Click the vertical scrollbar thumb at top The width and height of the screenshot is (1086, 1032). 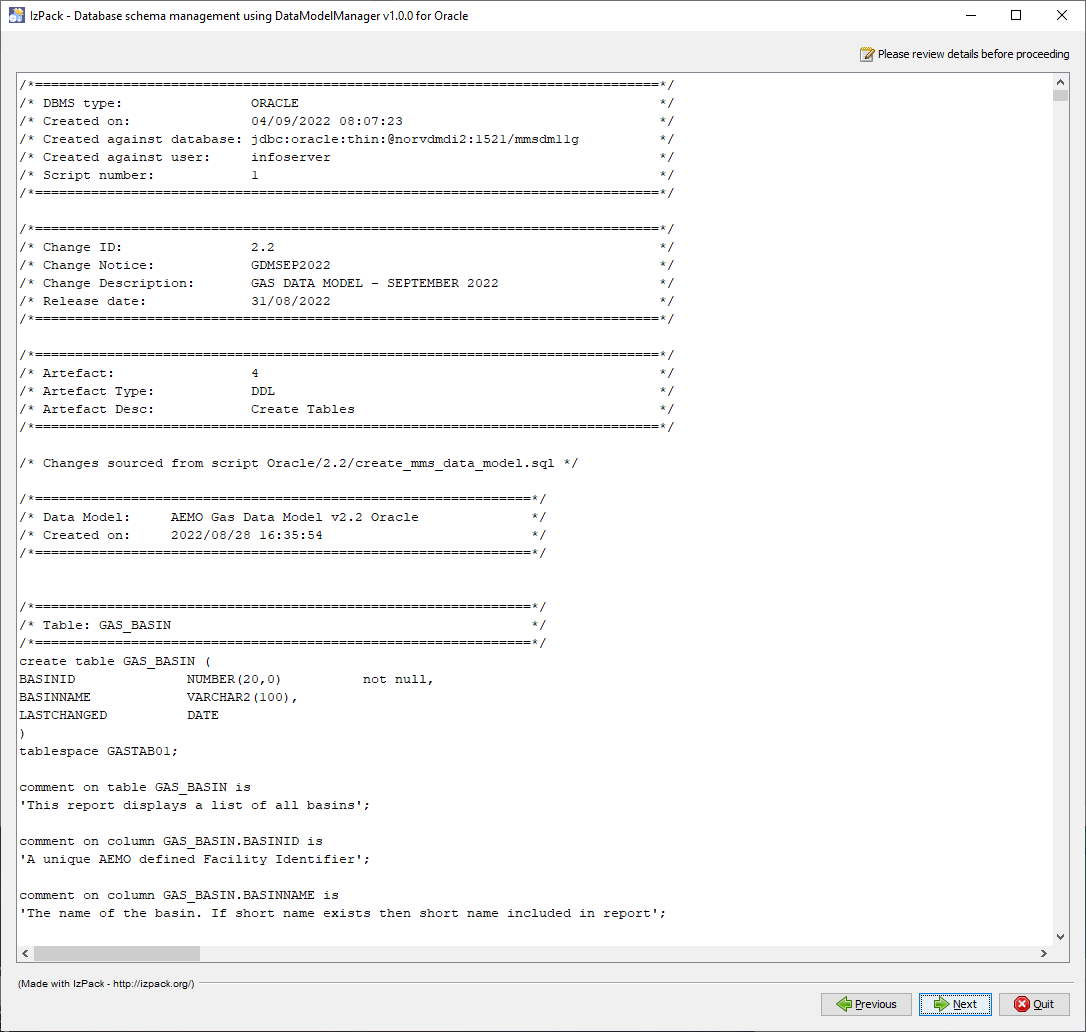click(x=1061, y=96)
